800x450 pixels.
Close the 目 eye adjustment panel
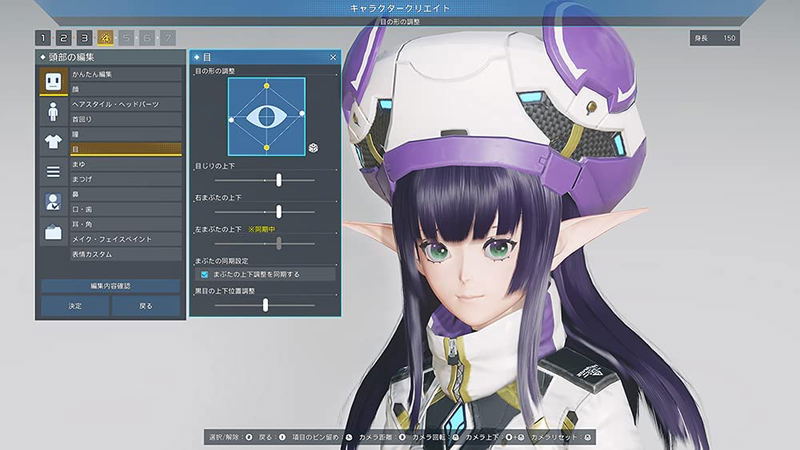tap(333, 58)
